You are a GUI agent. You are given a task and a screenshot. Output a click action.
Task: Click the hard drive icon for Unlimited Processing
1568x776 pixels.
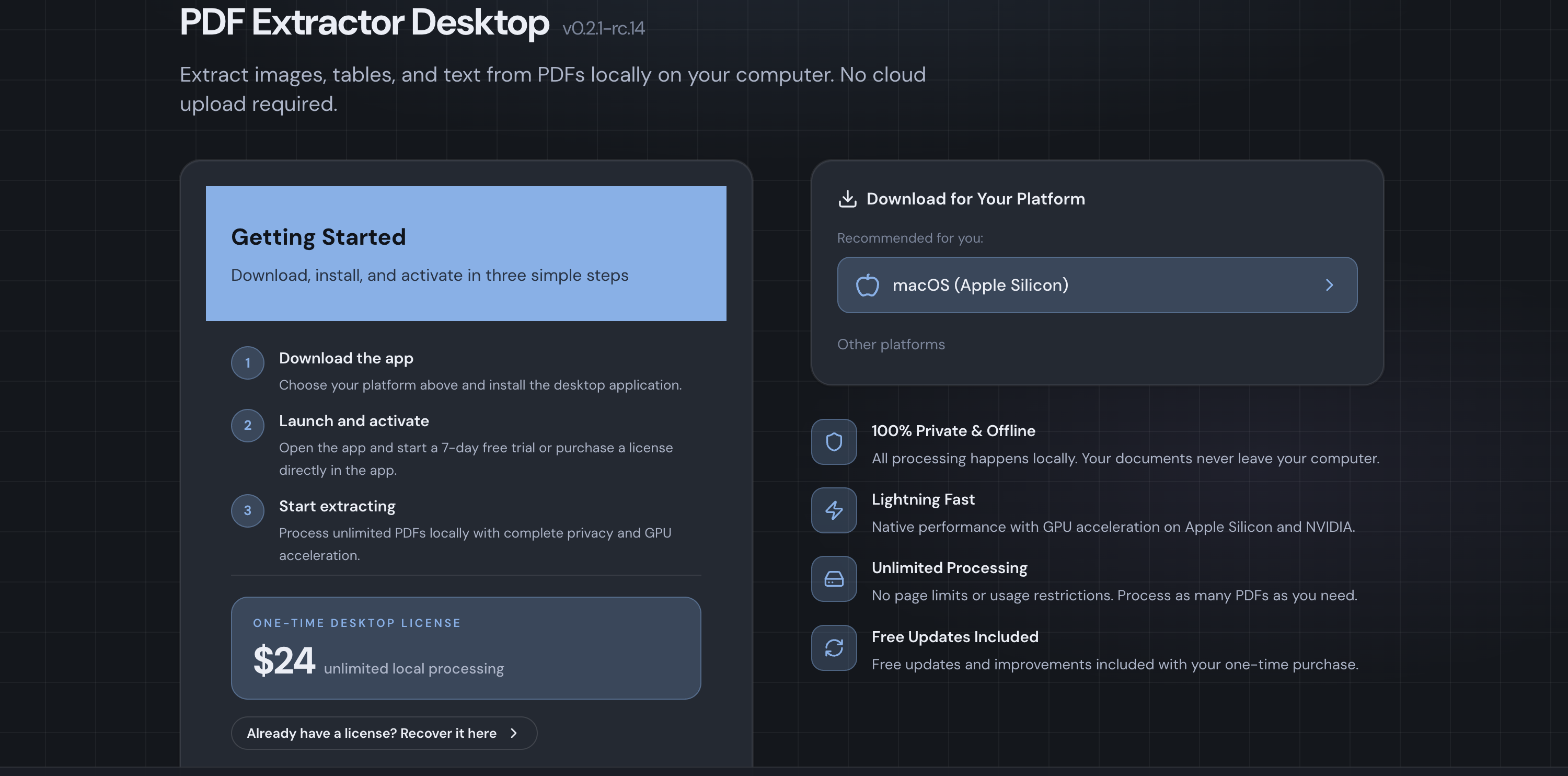pos(834,579)
